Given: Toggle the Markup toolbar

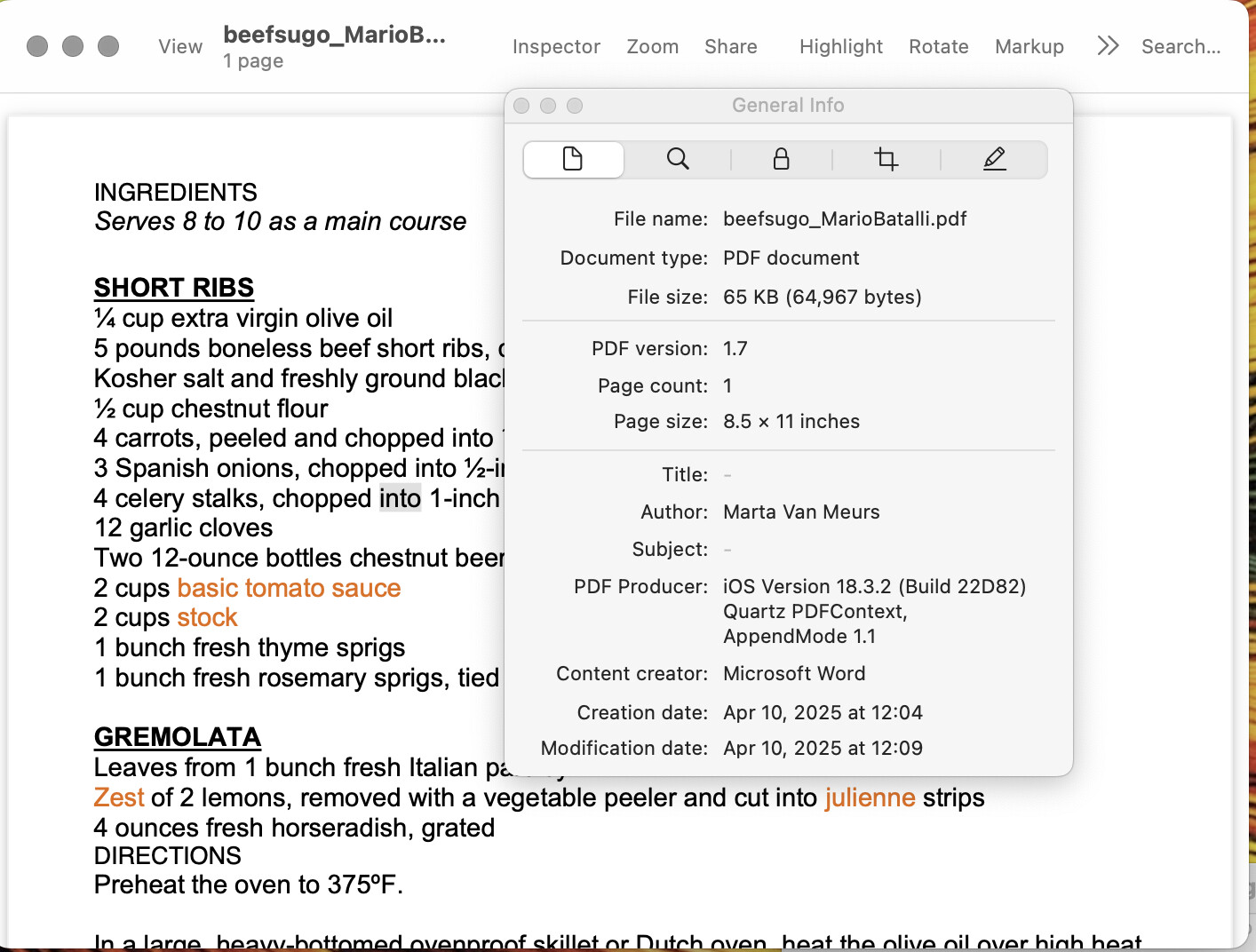Looking at the screenshot, I should point(1029,47).
